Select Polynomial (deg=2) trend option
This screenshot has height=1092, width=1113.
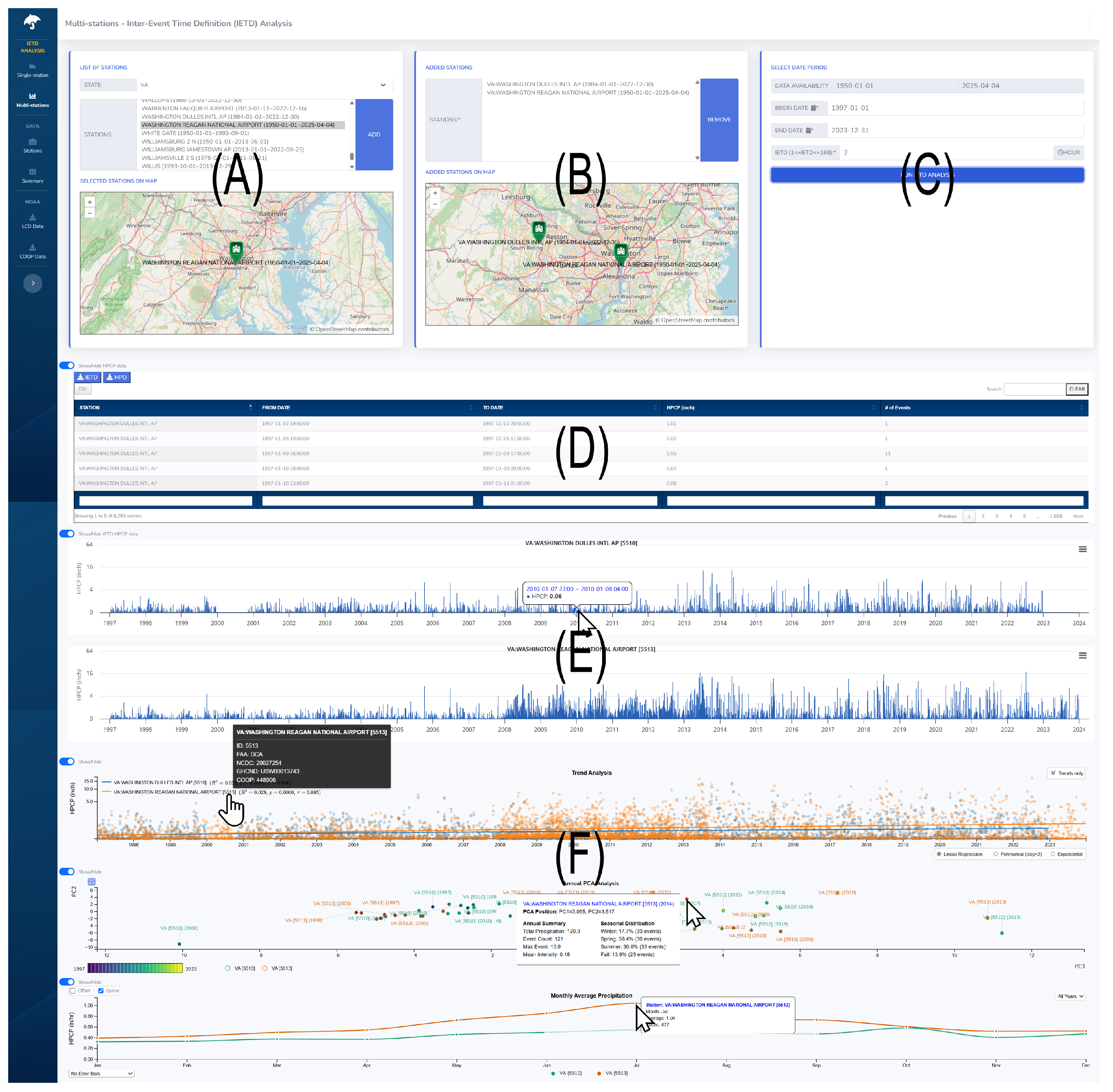click(x=996, y=854)
